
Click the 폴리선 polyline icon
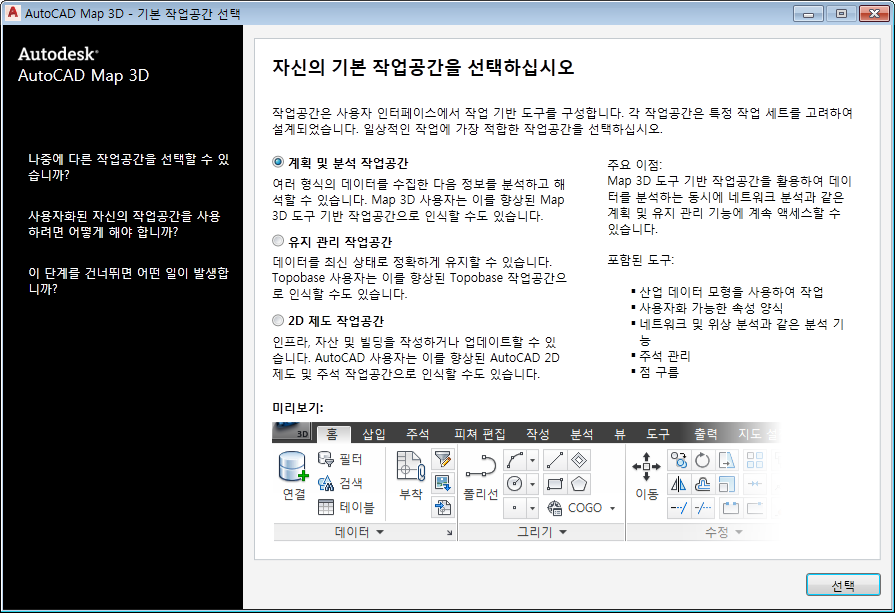click(x=481, y=466)
